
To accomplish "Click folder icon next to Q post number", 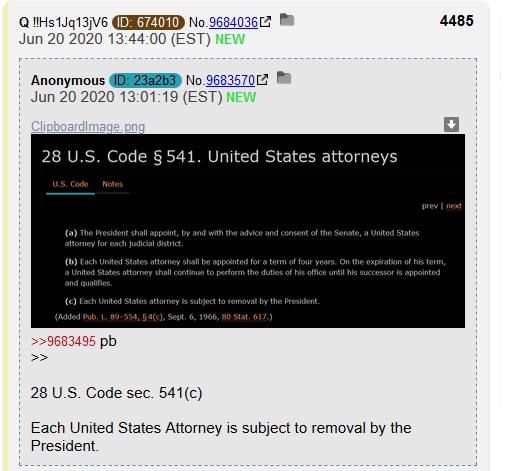I will 287,20.
